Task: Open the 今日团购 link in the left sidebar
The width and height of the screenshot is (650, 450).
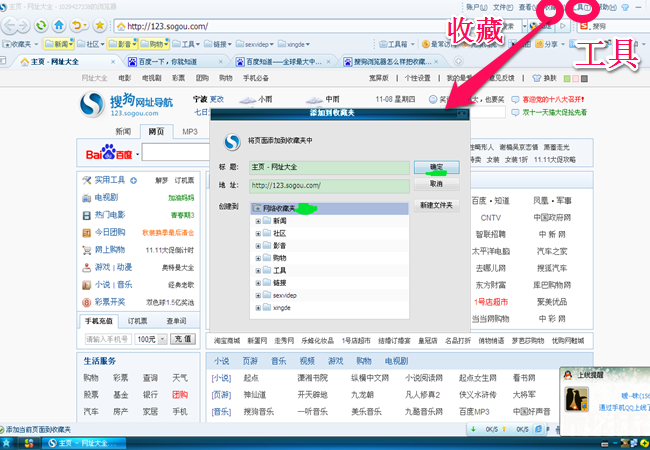Action: (x=110, y=232)
